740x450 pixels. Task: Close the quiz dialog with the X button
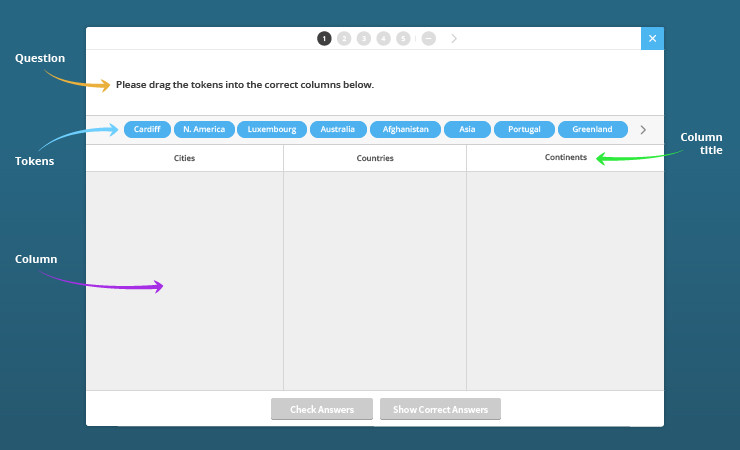click(x=652, y=38)
